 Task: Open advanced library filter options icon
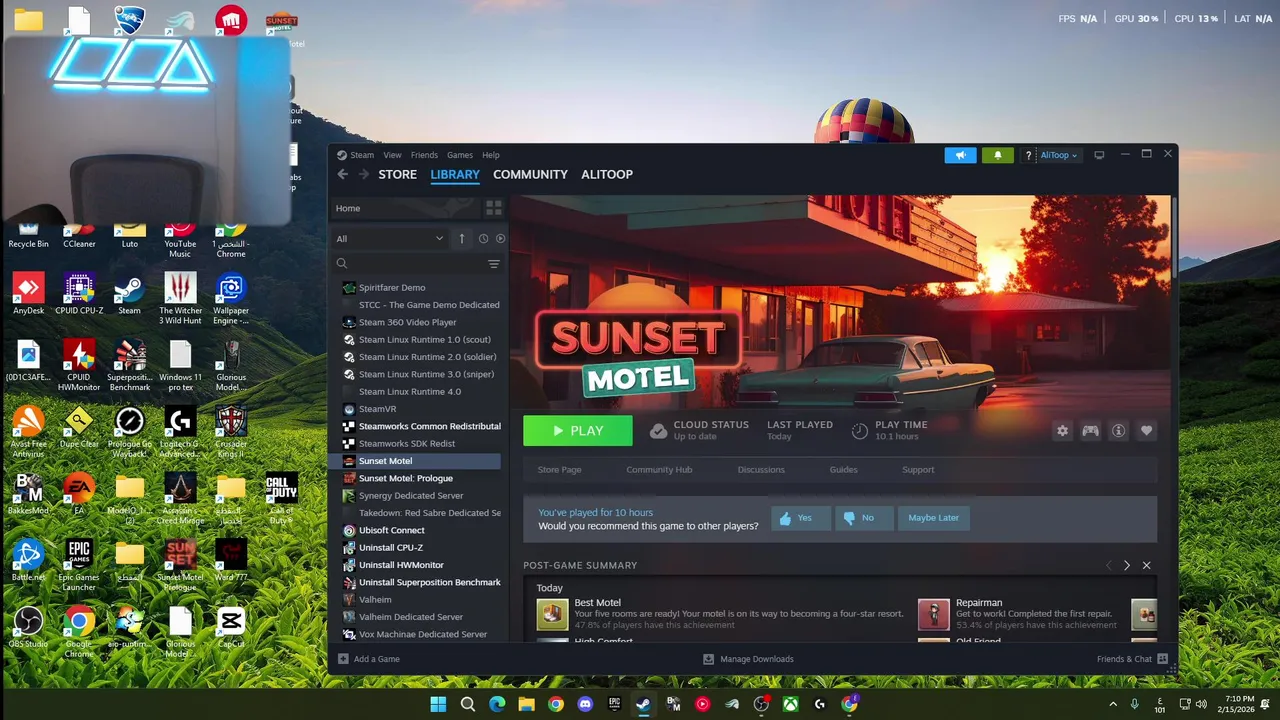(494, 264)
